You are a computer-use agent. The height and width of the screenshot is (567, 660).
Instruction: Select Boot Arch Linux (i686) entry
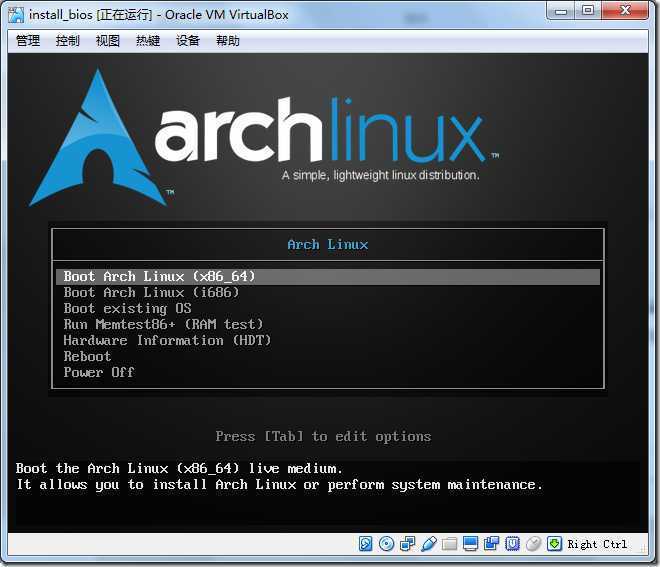click(328, 293)
